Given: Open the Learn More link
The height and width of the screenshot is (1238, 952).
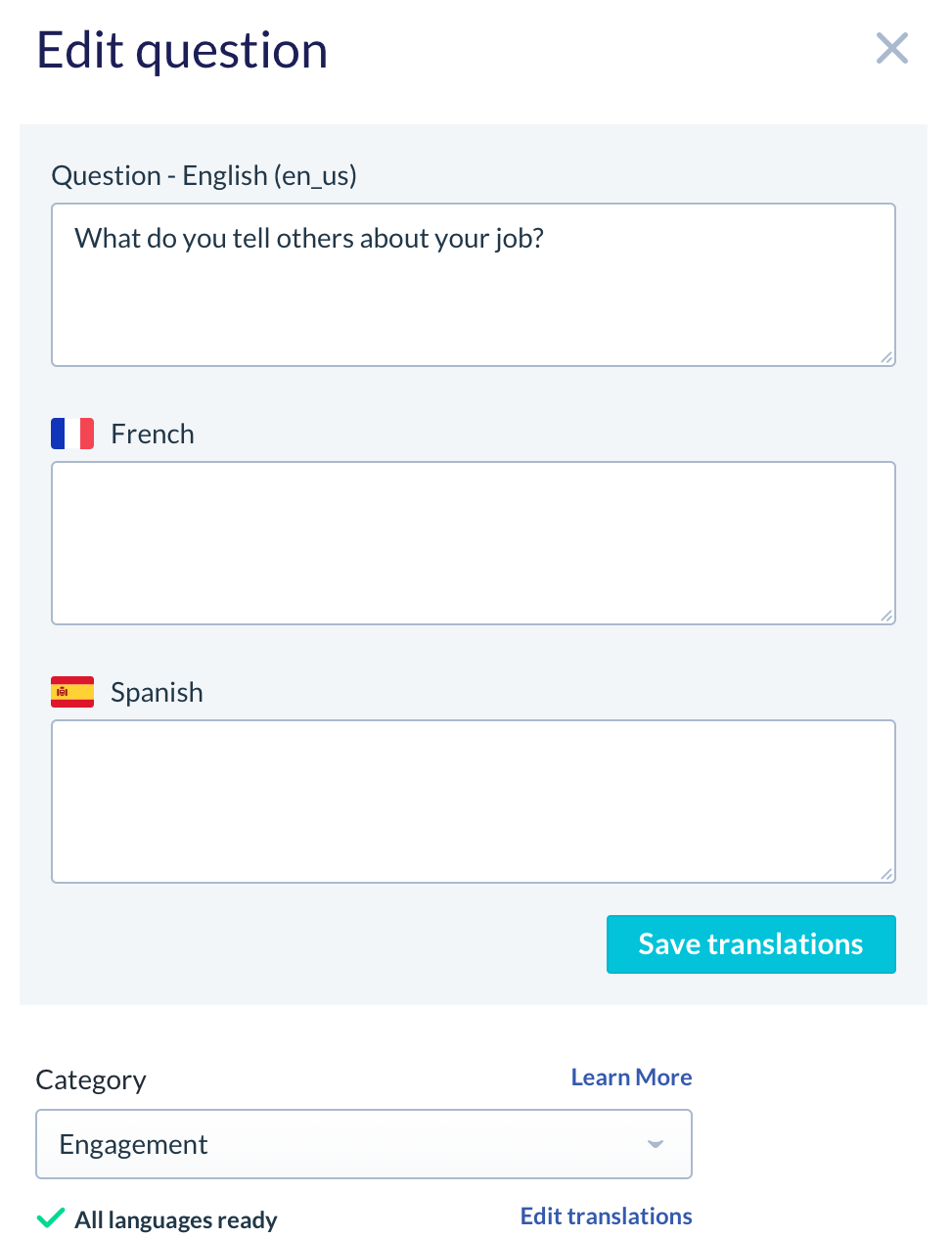Looking at the screenshot, I should pos(632,1078).
